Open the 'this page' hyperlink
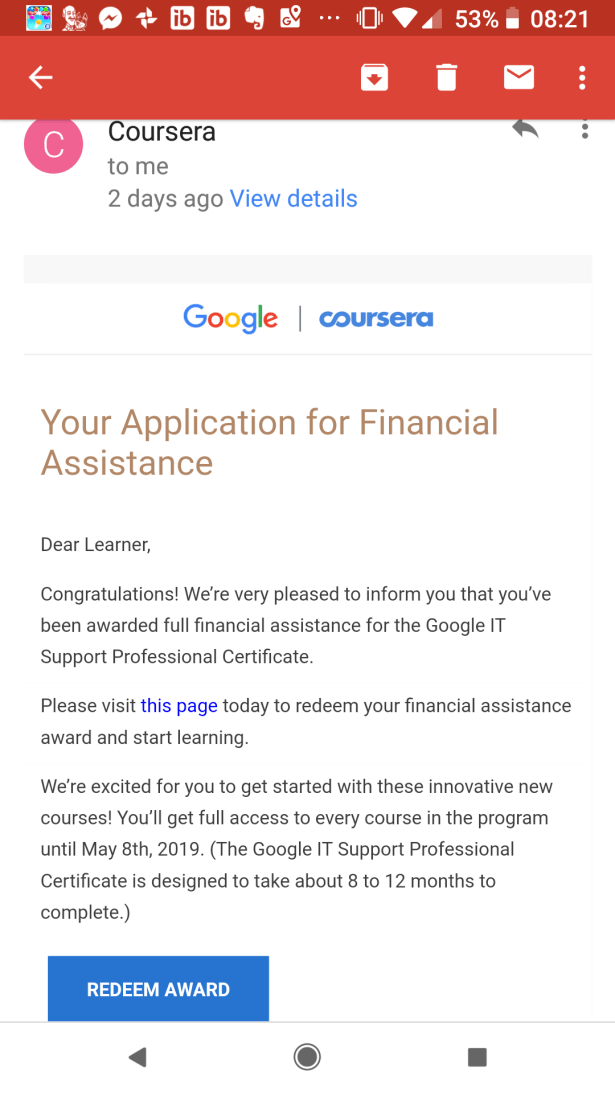Image resolution: width=615 pixels, height=1093 pixels. [x=179, y=706]
